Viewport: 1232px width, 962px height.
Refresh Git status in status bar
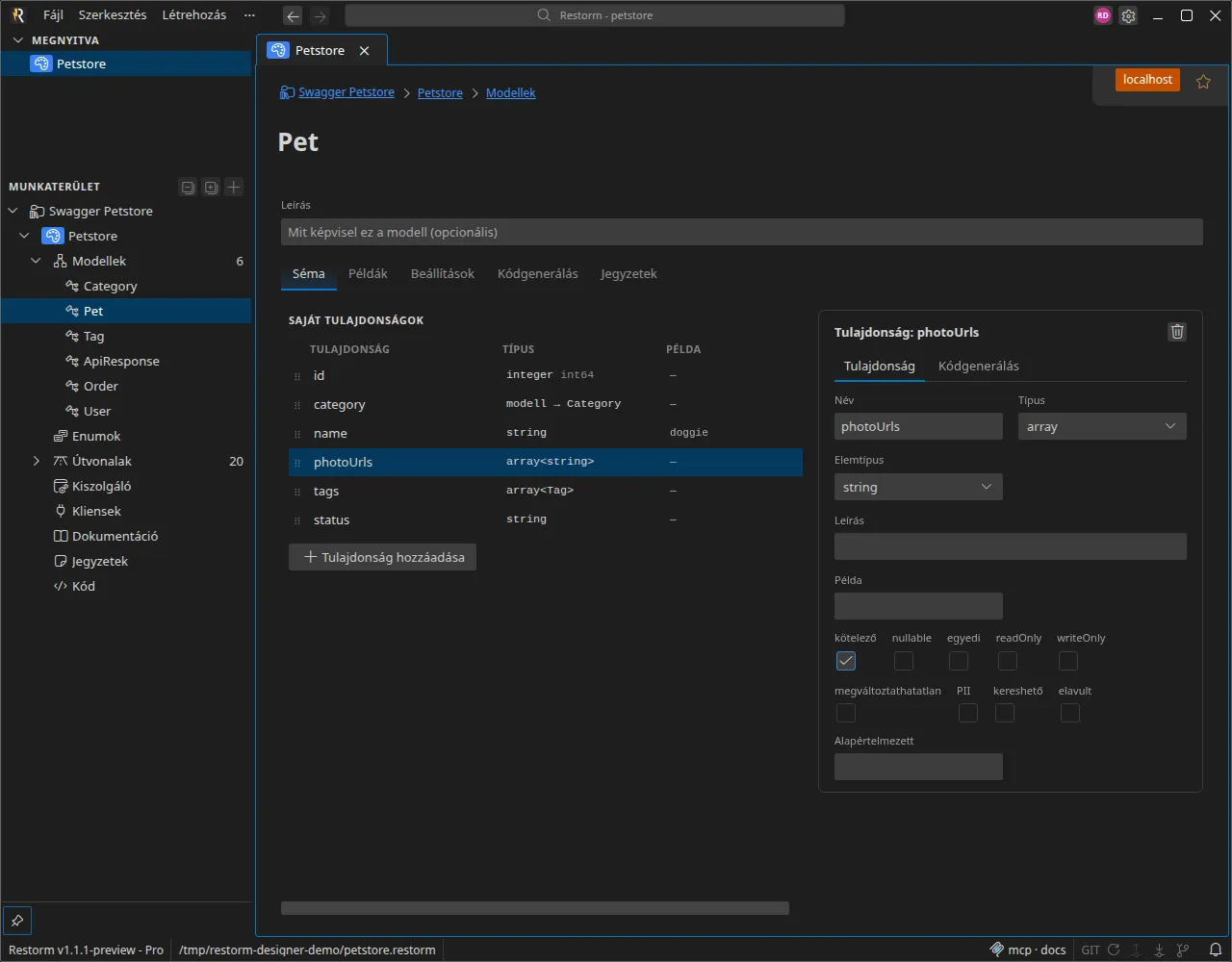(1114, 949)
